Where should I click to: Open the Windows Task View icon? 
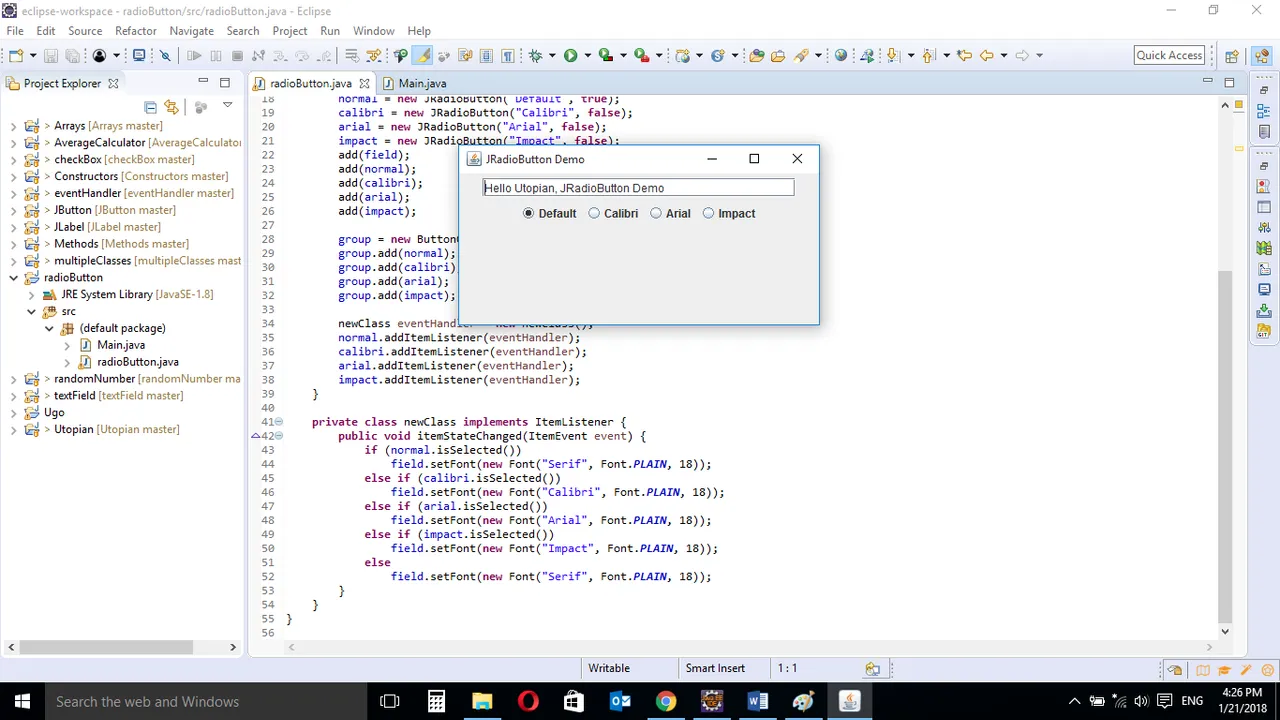click(x=390, y=701)
